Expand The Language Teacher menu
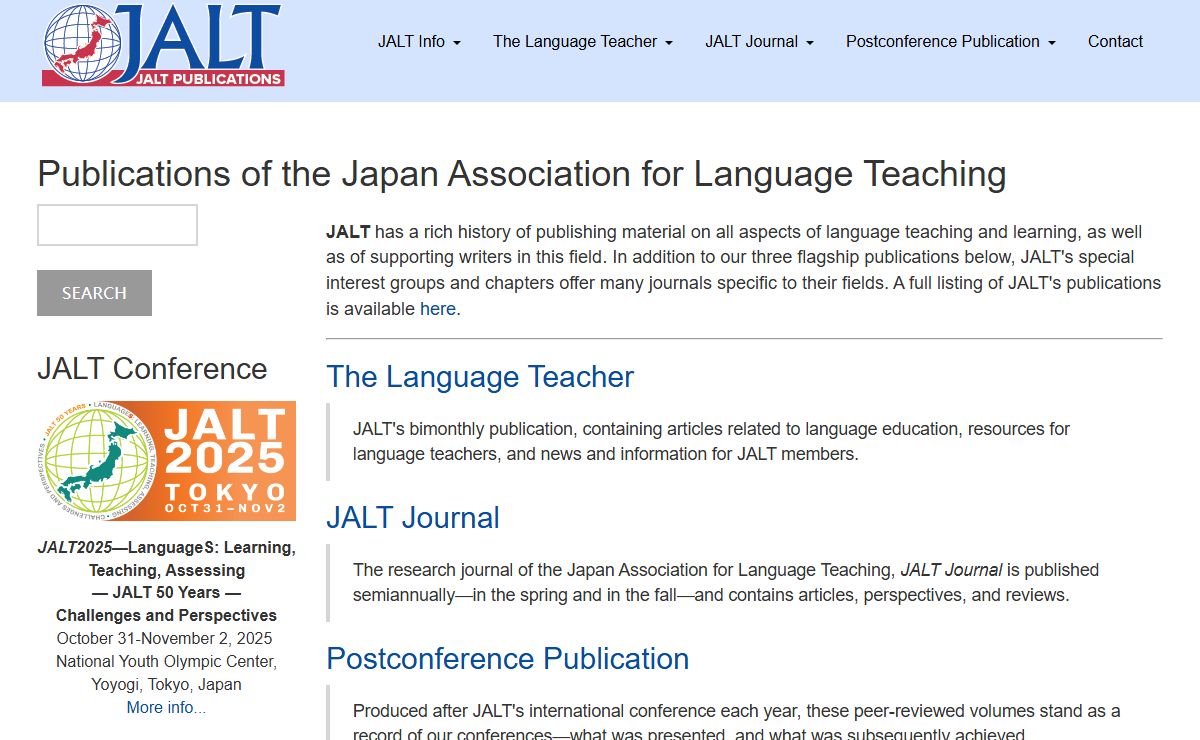Screen dimensions: 1200x740 click(x=583, y=42)
